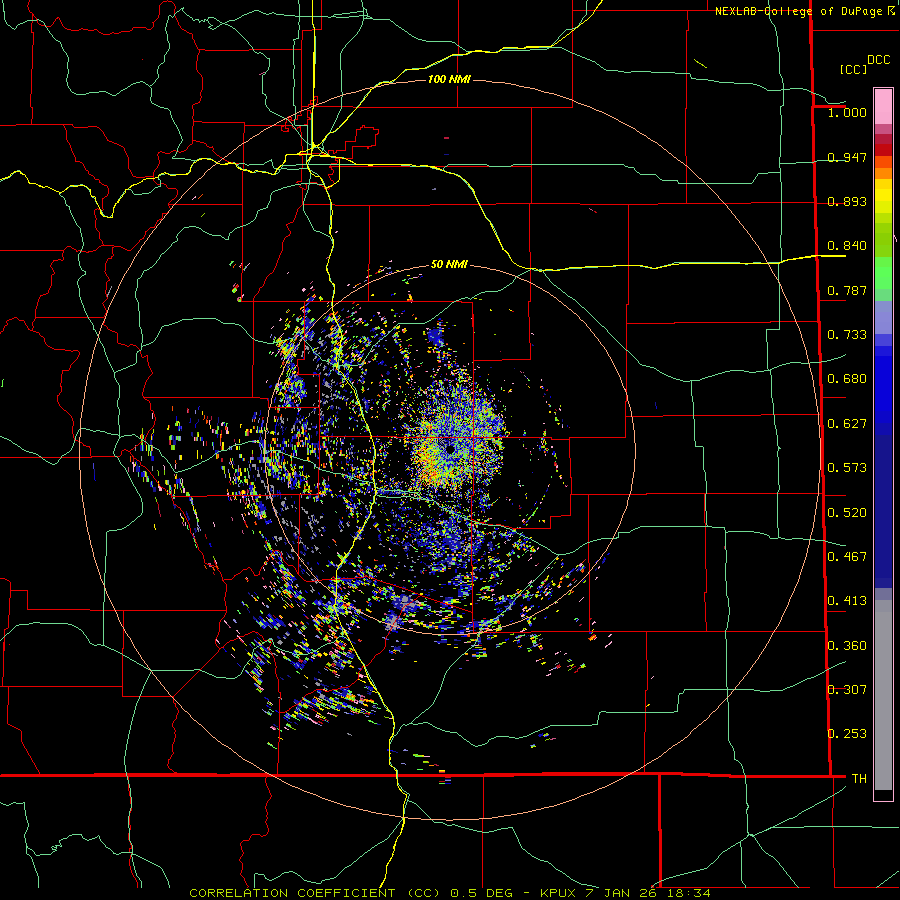Image resolution: width=900 pixels, height=900 pixels.
Task: Click the 0.787 color scale value
Action: click(847, 290)
